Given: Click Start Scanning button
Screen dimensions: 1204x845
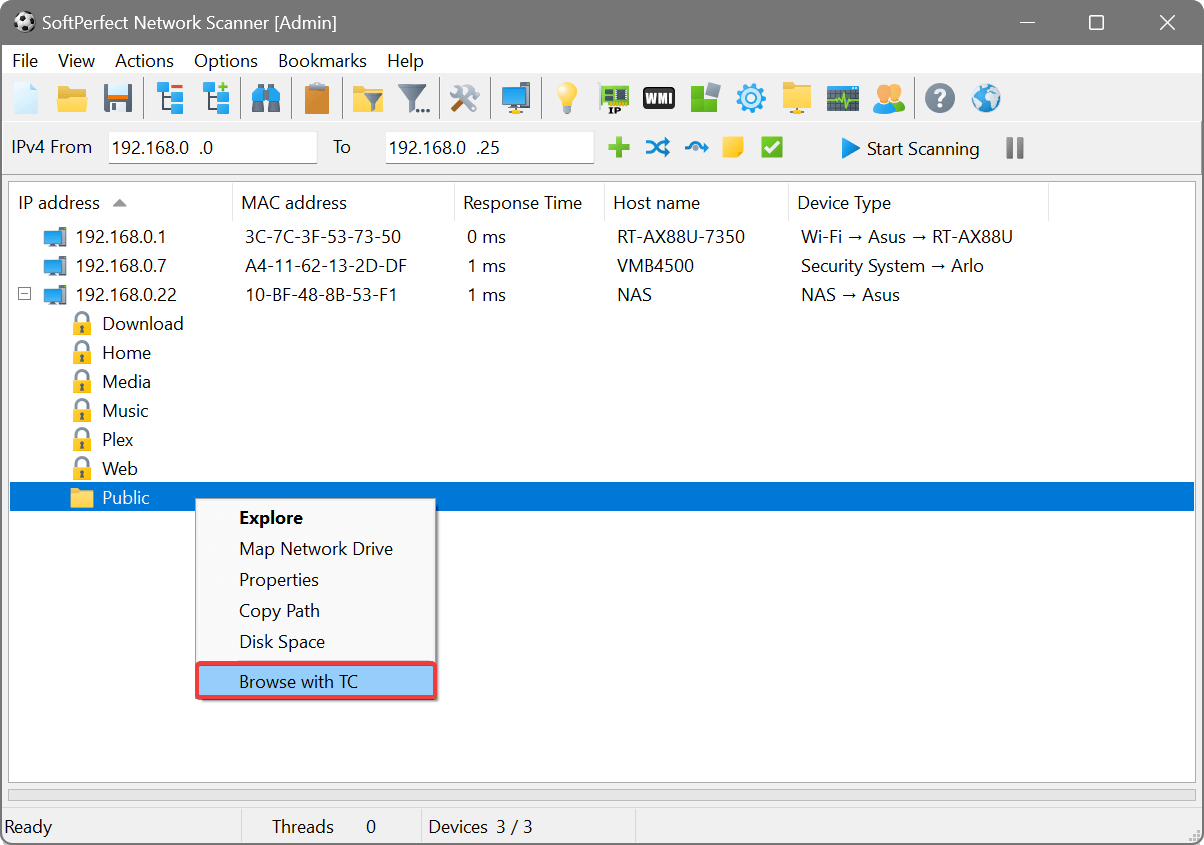Looking at the screenshot, I should point(910,148).
